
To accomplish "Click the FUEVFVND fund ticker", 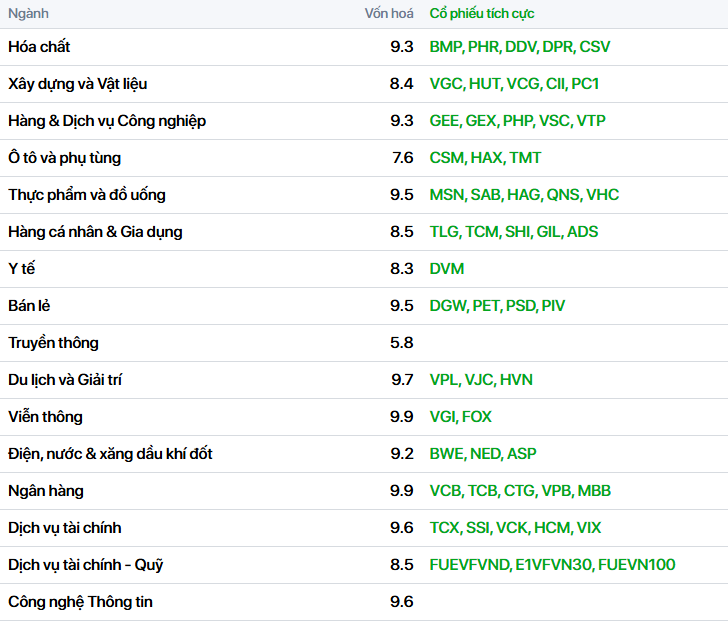I will (x=469, y=565).
